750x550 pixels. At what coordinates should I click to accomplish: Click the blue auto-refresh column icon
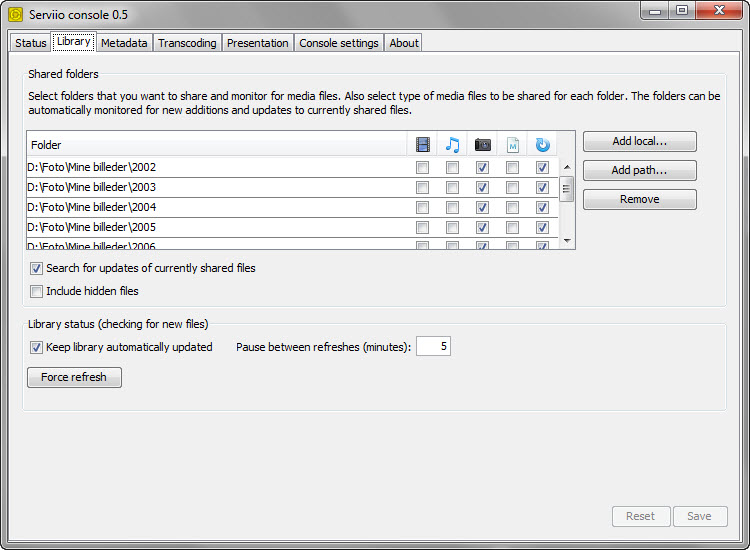(542, 145)
